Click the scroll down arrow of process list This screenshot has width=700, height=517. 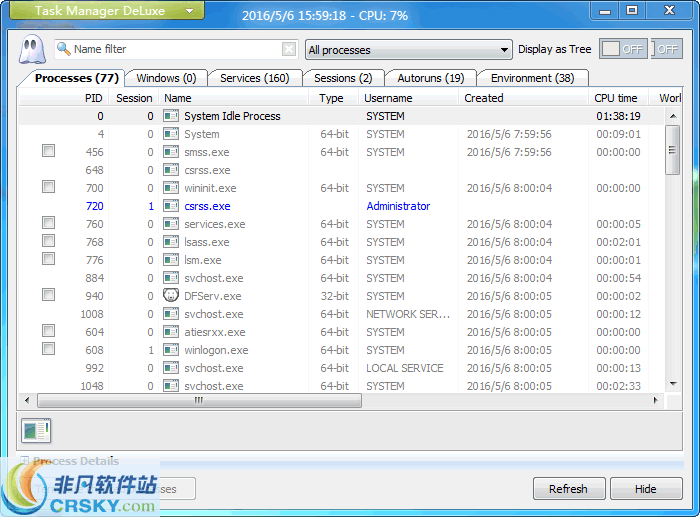673,384
